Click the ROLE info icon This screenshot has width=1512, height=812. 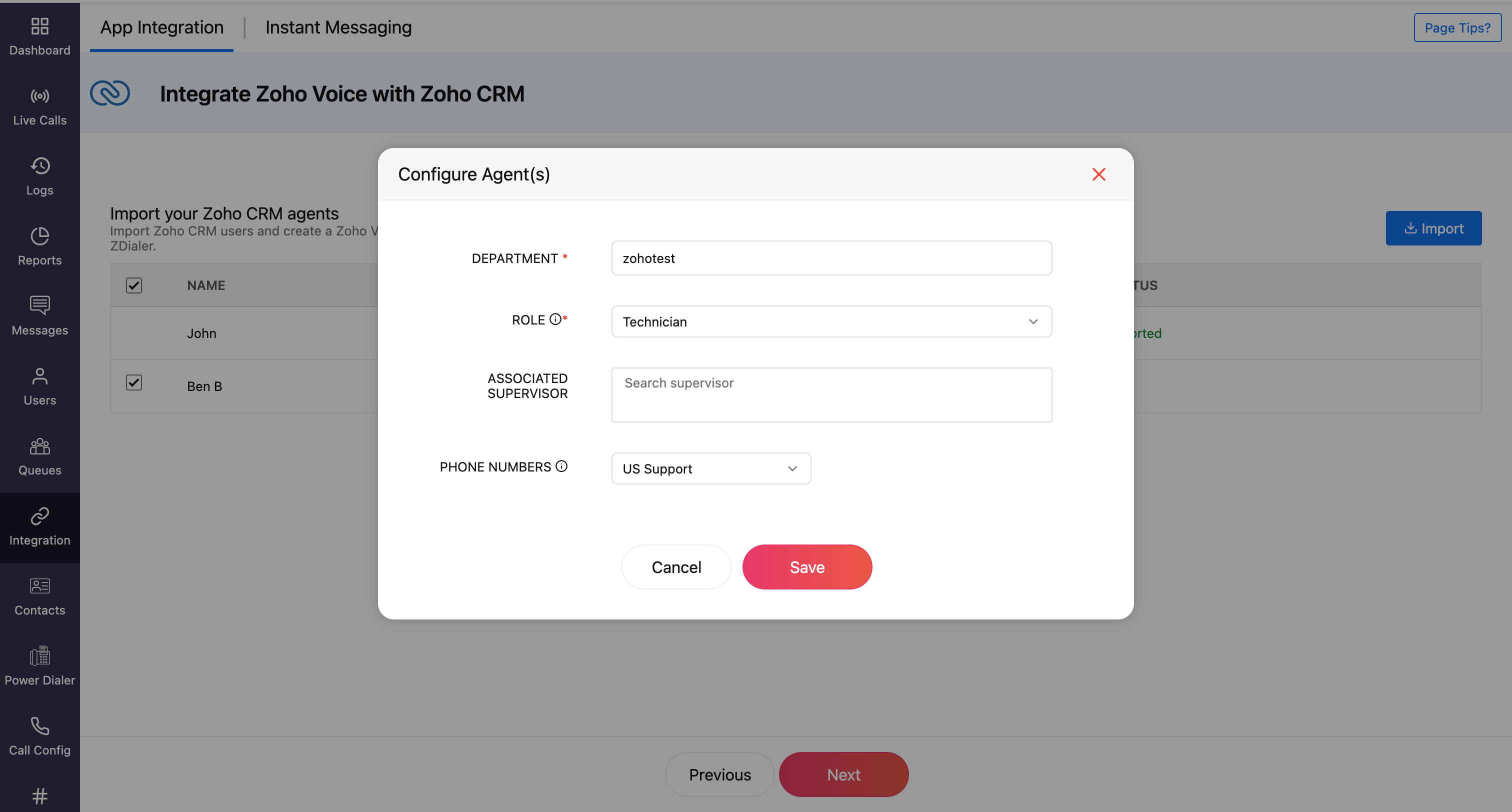554,319
